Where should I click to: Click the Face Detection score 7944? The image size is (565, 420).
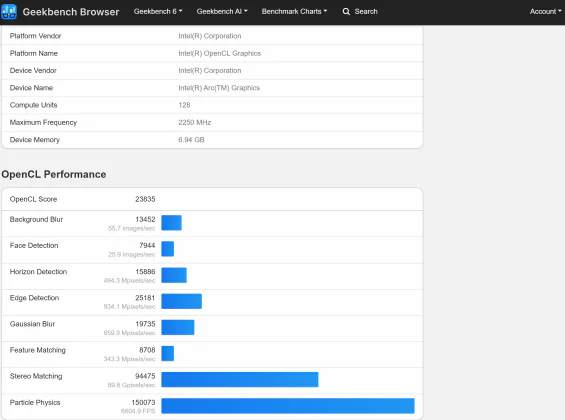[147, 245]
